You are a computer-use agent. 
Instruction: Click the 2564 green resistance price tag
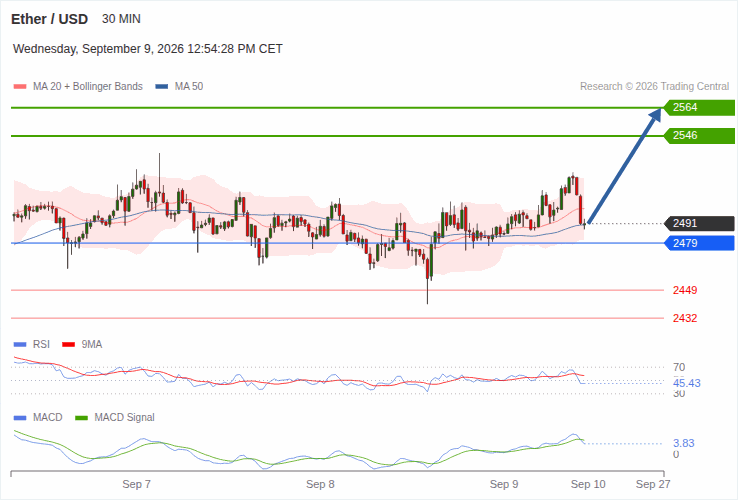click(699, 107)
